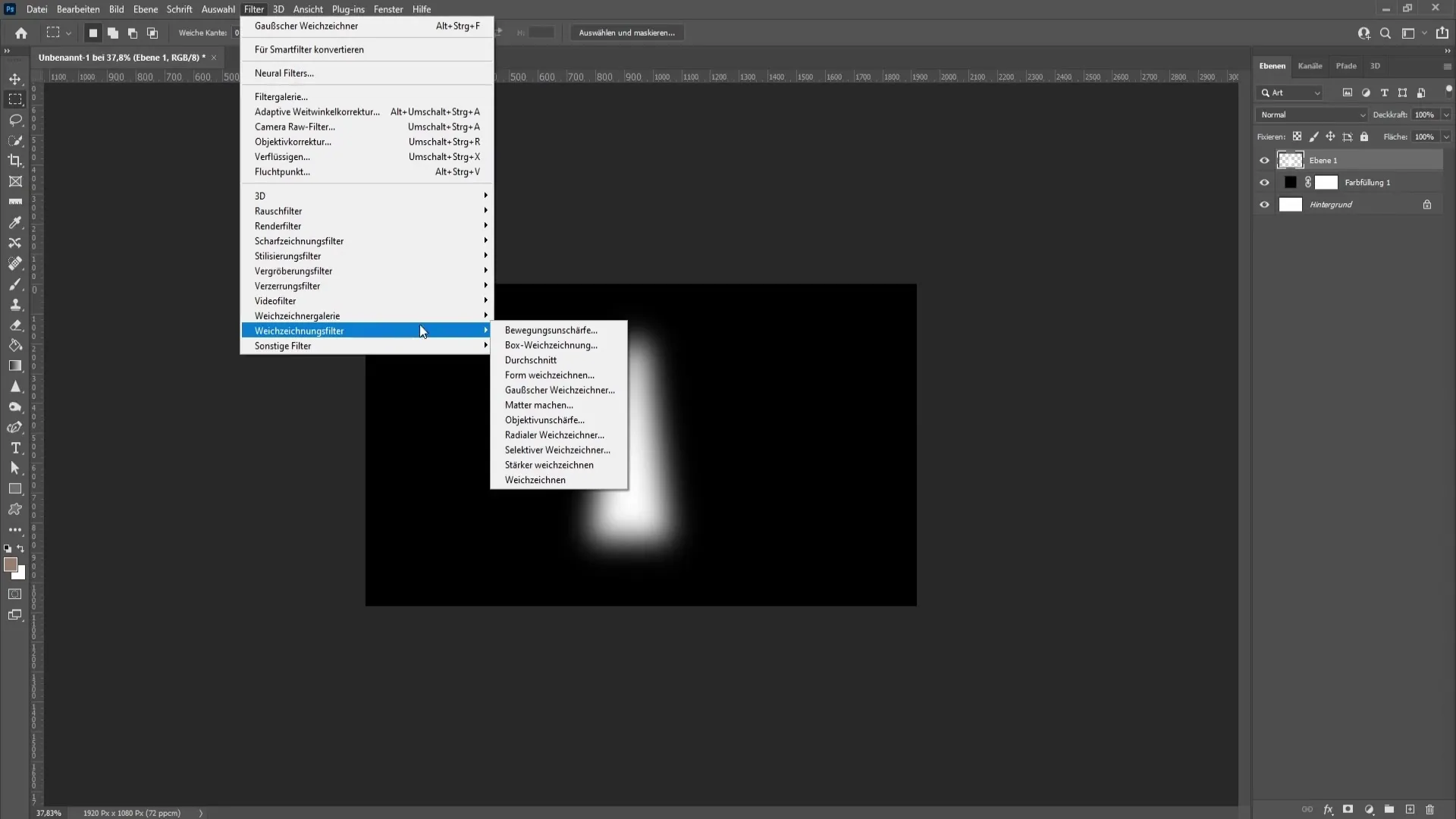Toggle visibility of Ebene 1 layer
The height and width of the screenshot is (819, 1456).
tap(1264, 160)
